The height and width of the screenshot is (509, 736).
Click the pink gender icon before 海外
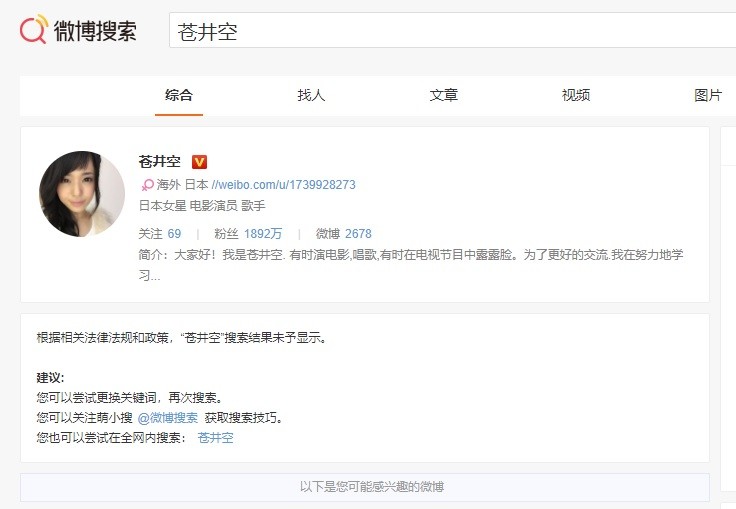(147, 185)
